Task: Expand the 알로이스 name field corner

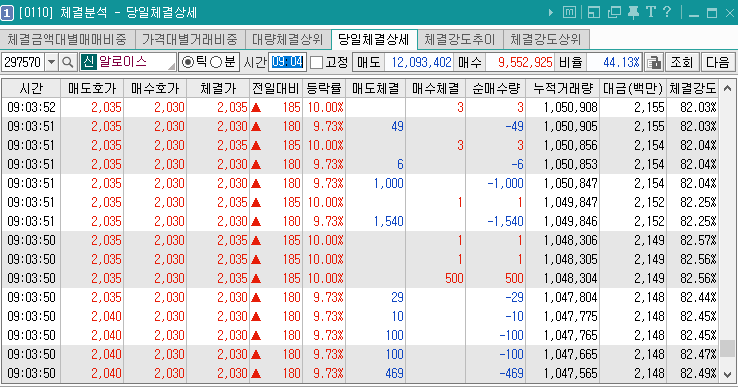Action: pyautogui.click(x=171, y=66)
